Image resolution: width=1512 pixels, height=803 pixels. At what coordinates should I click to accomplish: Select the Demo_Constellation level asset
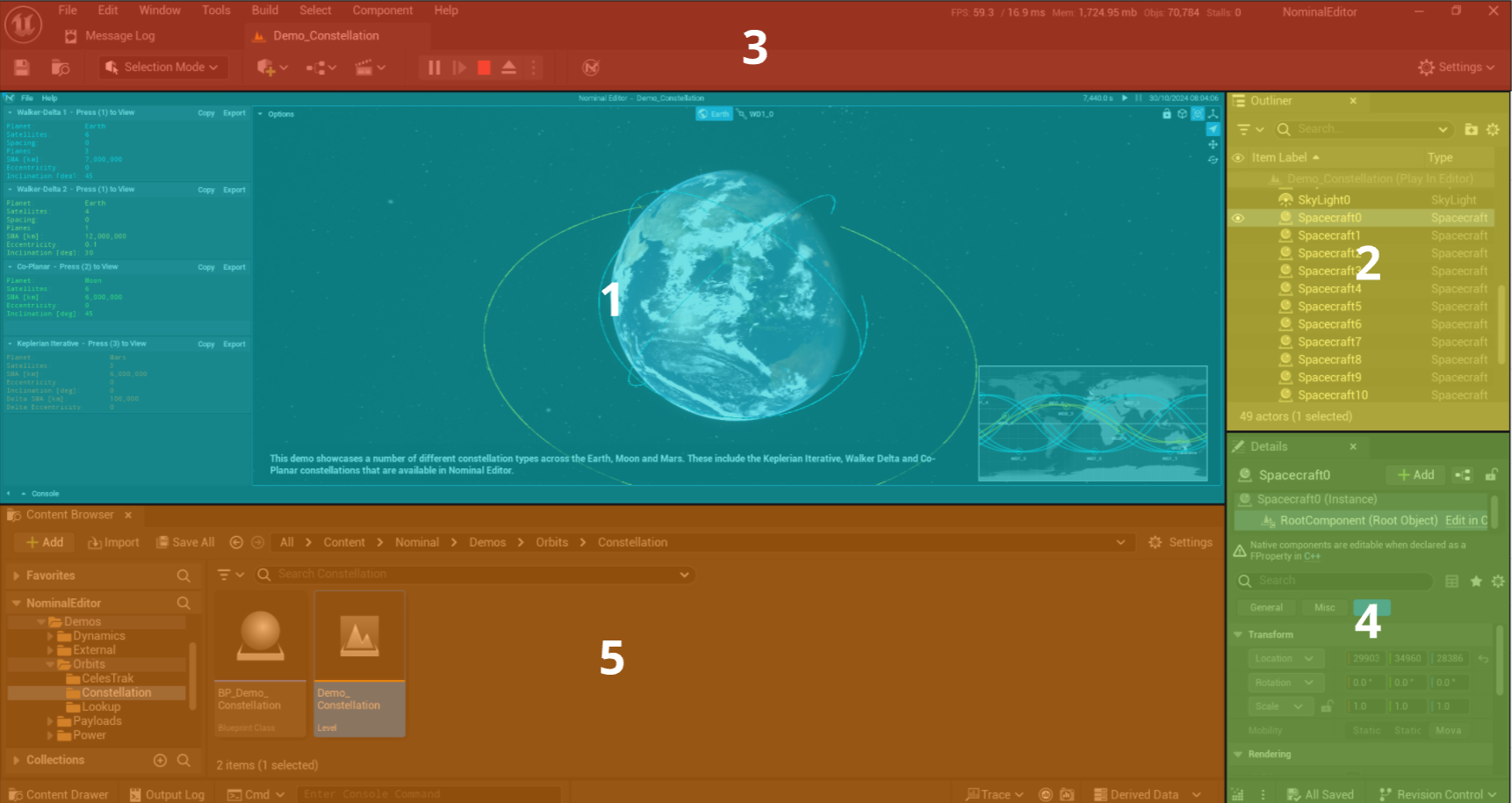360,664
